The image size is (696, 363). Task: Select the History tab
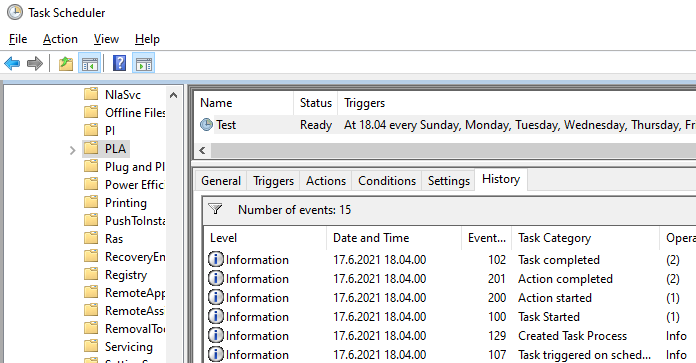(501, 179)
